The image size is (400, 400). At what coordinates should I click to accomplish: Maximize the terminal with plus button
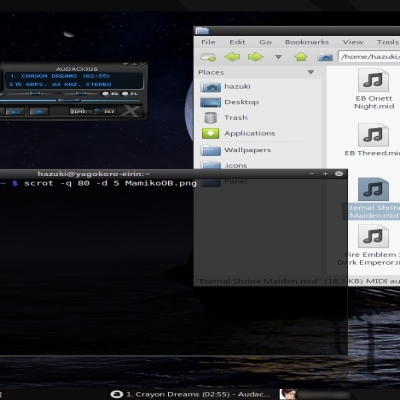click(325, 174)
